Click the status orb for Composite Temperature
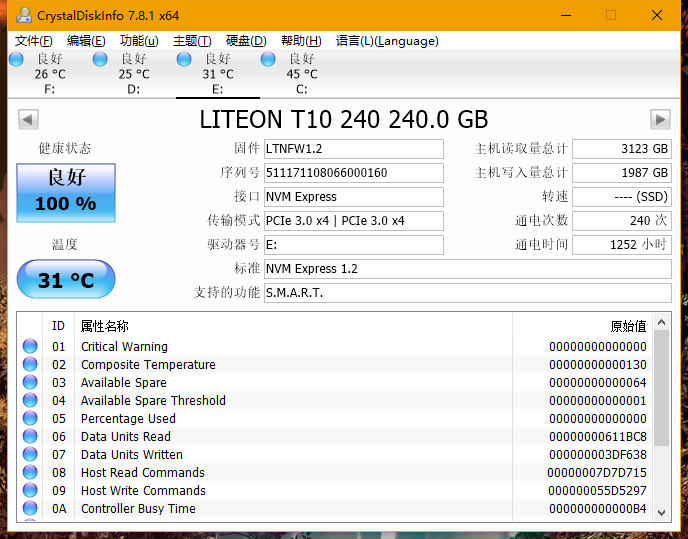The image size is (688, 539). 30,364
